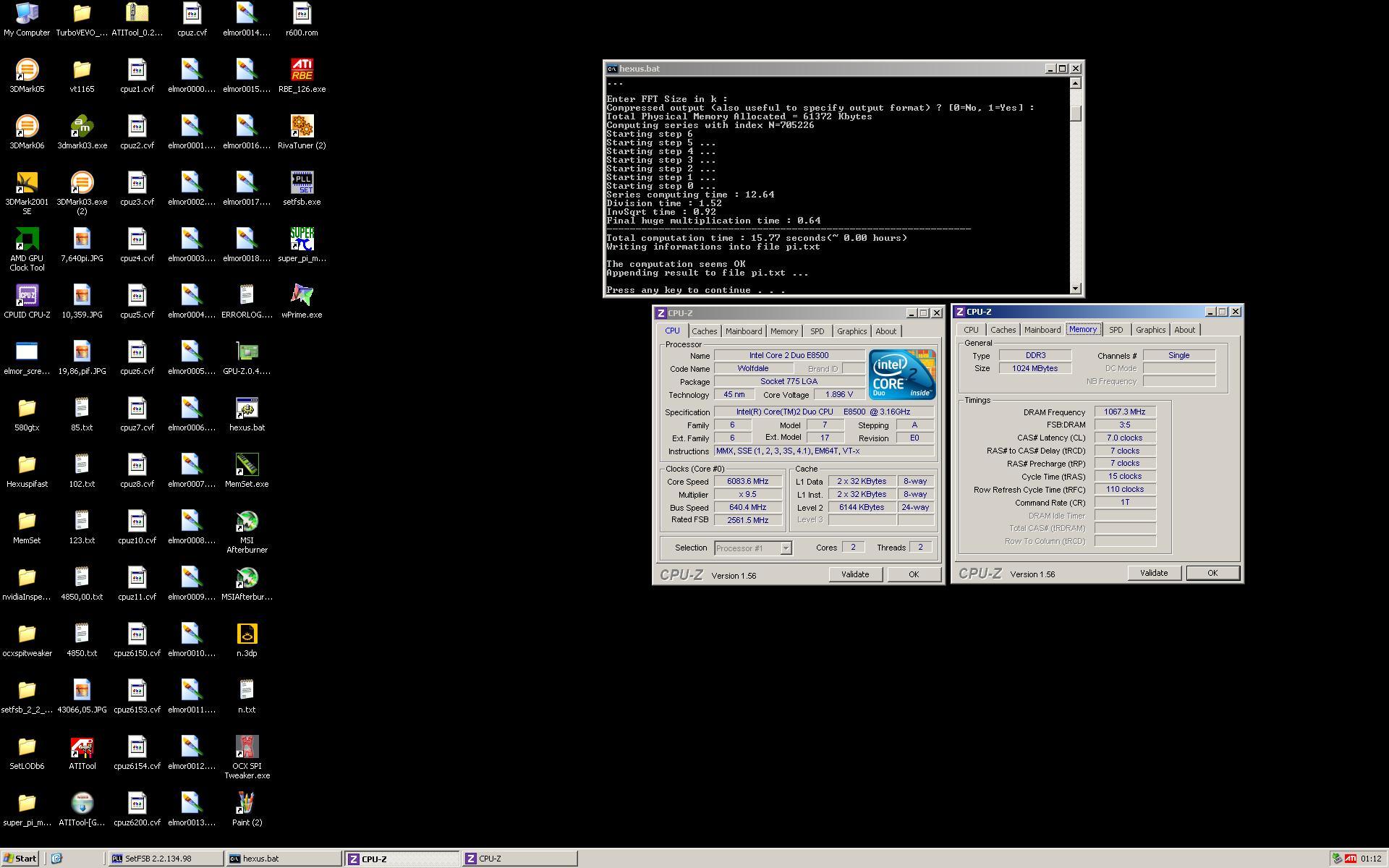Open Graphics tab in left CPU-Z window
The height and width of the screenshot is (868, 1389).
[851, 331]
